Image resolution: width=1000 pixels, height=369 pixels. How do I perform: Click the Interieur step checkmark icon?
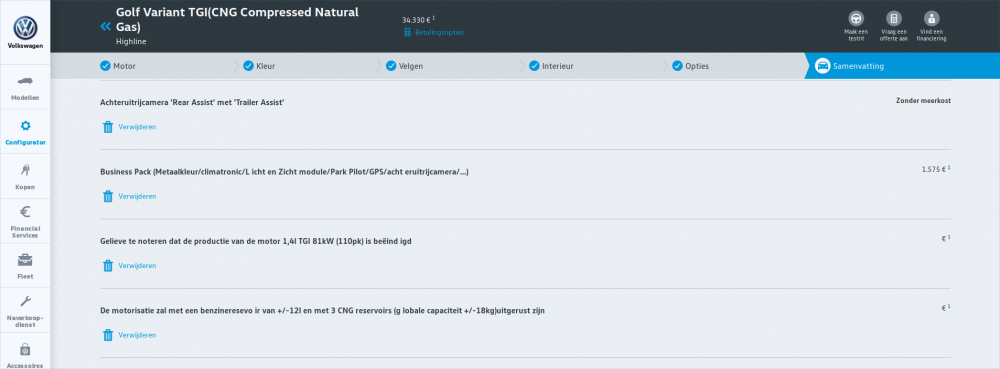pos(534,66)
